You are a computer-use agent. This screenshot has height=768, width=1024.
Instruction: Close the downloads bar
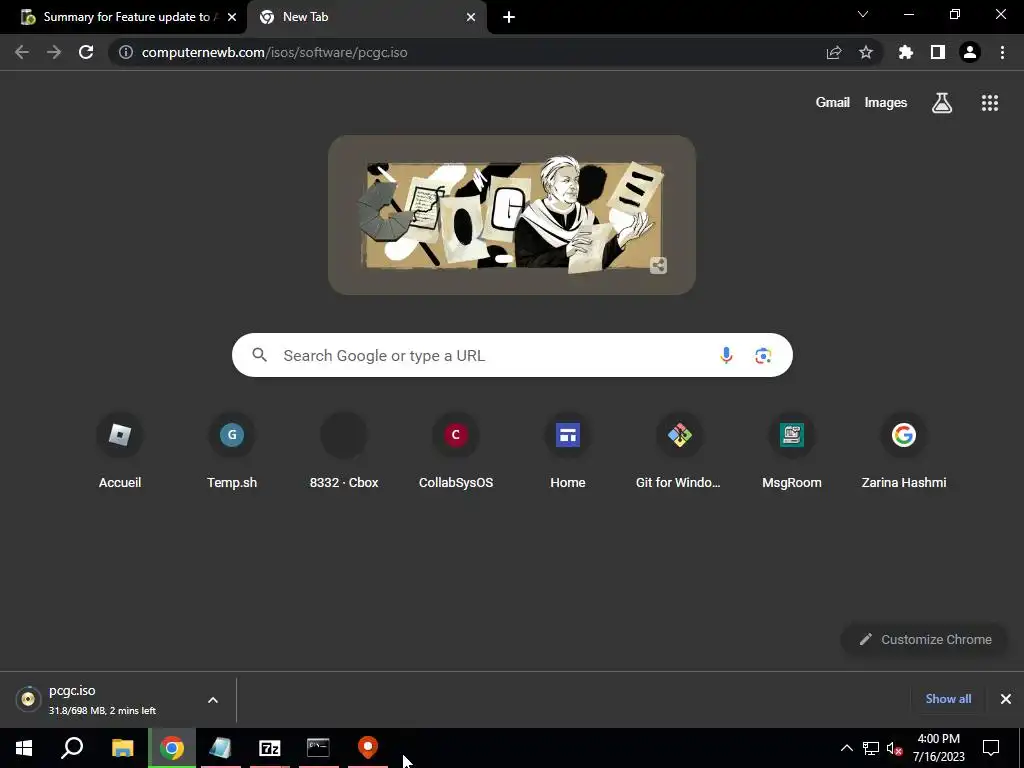(1006, 699)
